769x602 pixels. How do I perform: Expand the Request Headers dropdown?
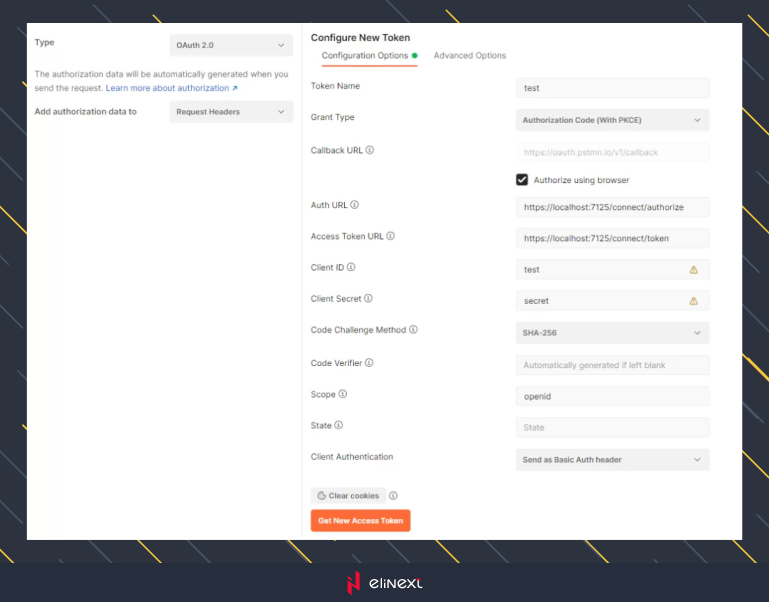point(231,112)
